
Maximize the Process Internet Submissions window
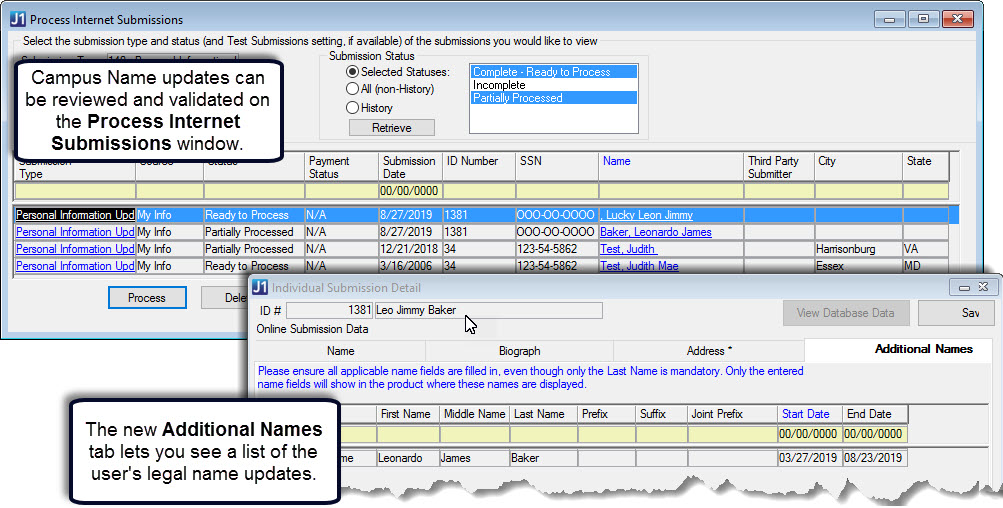(x=923, y=19)
